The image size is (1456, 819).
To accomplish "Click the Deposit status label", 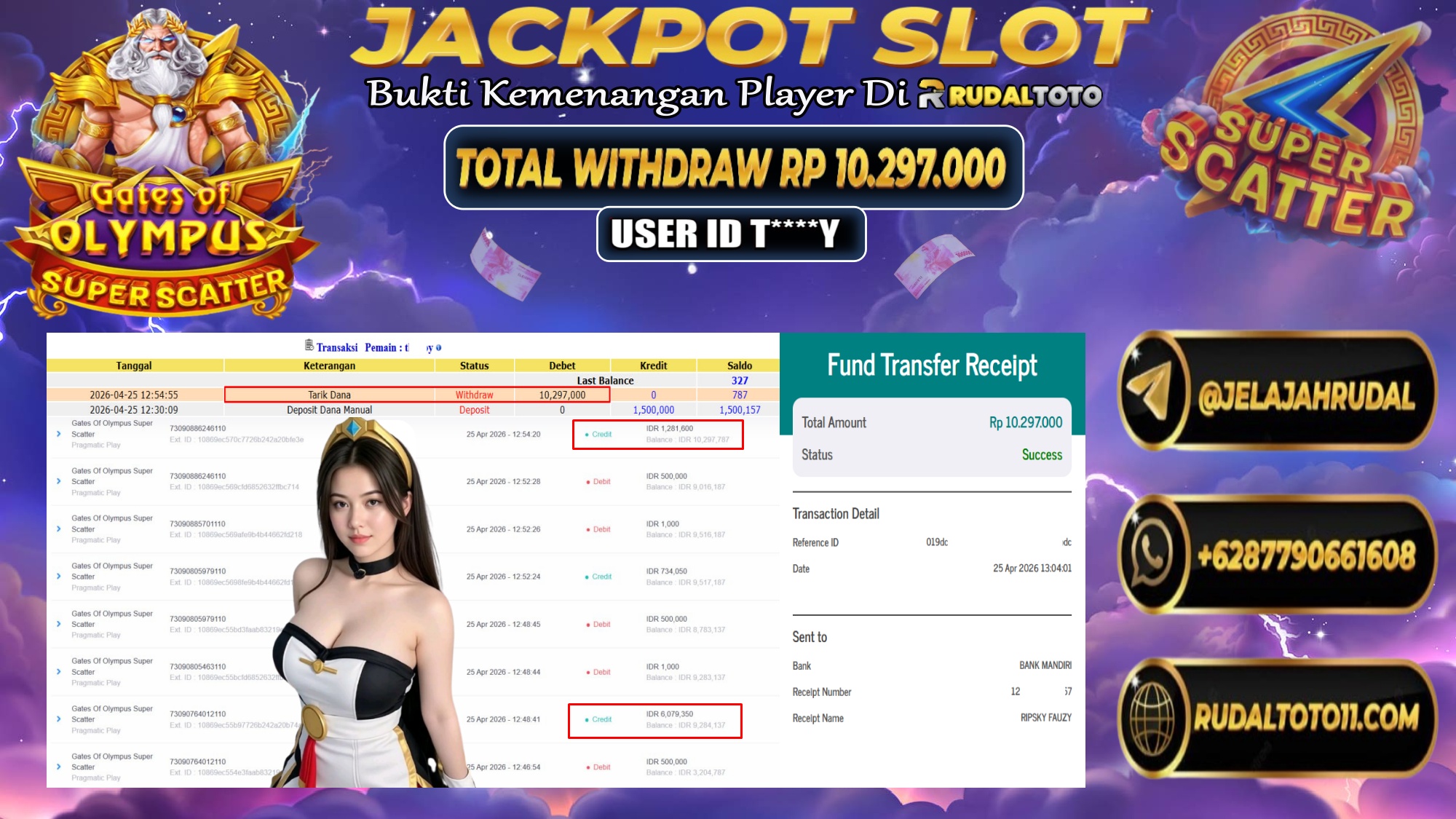I will [474, 410].
